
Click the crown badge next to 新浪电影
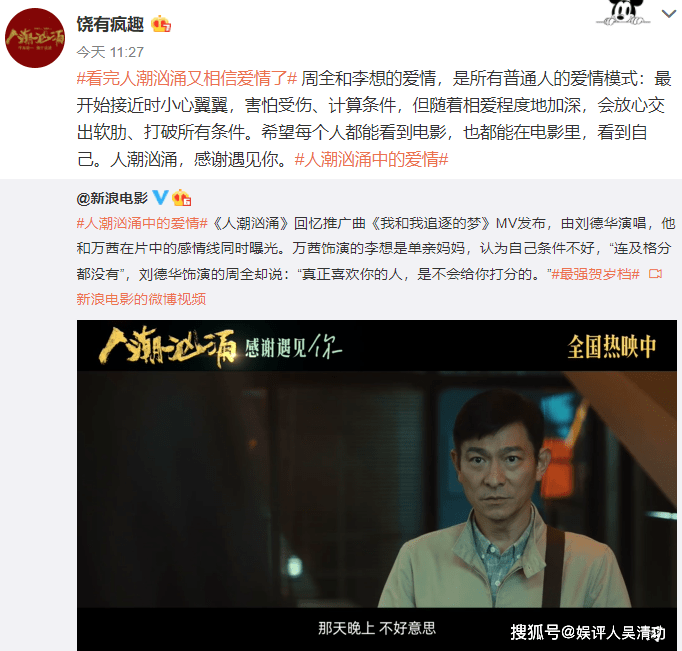[182, 198]
